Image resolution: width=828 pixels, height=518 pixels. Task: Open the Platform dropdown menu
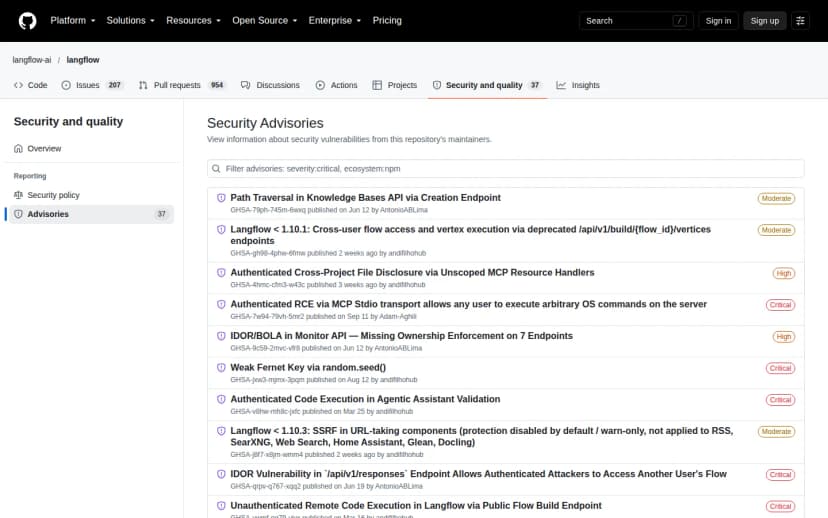(x=73, y=21)
